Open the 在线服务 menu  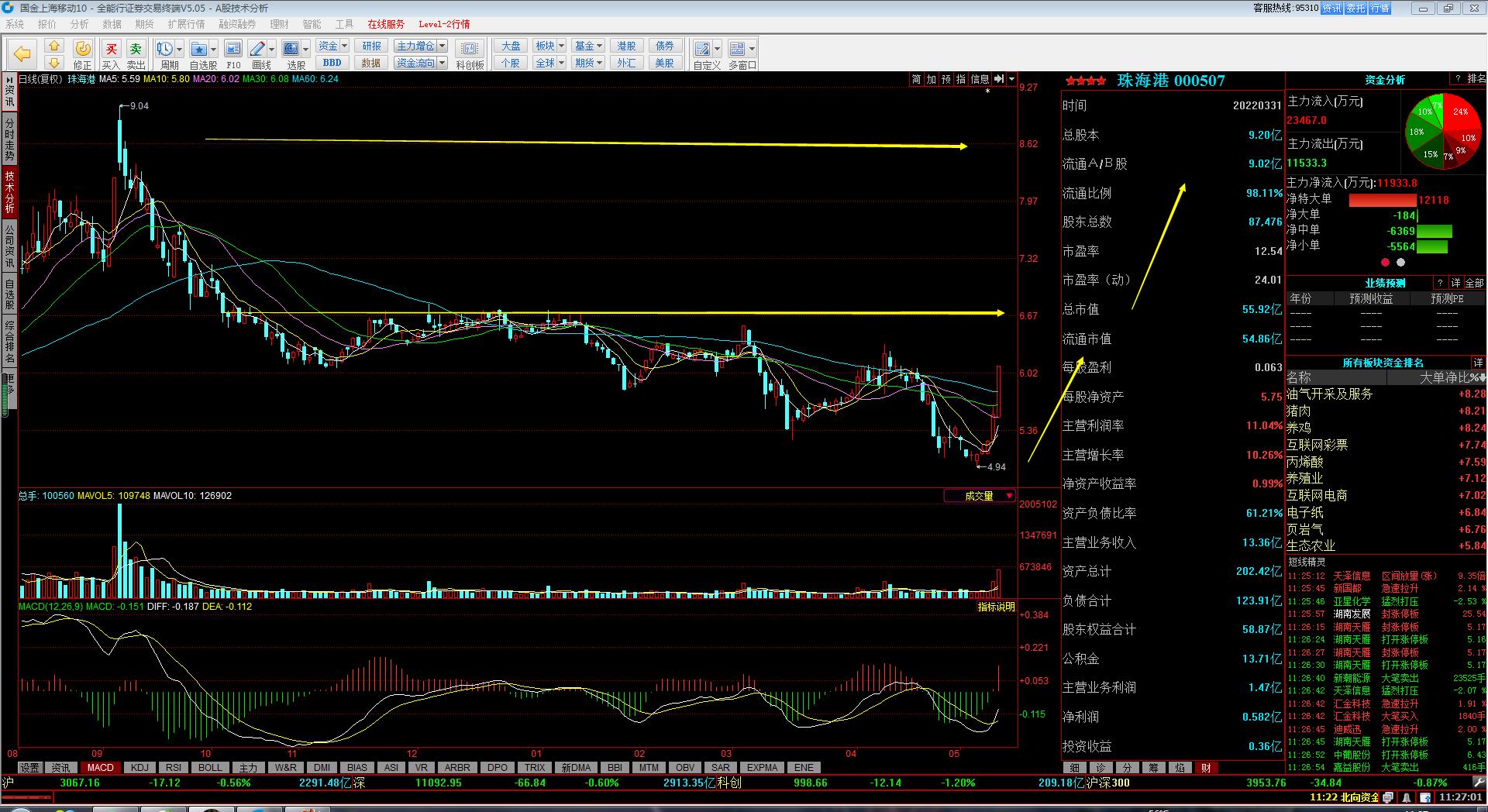pyautogui.click(x=386, y=24)
